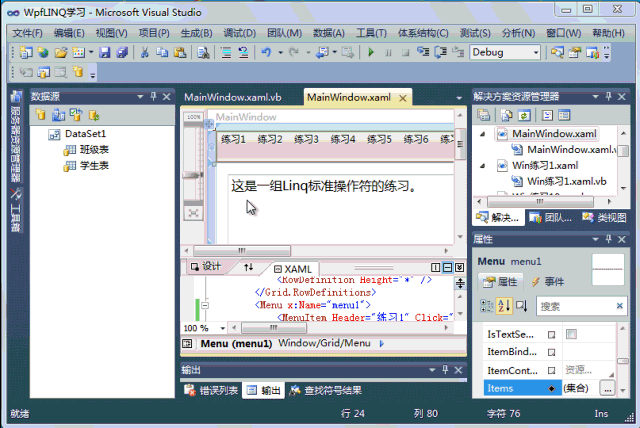This screenshot has height=428, width=640.
Task: Toggle IsTextSearchEnabled property checkbox
Action: pyautogui.click(x=571, y=334)
